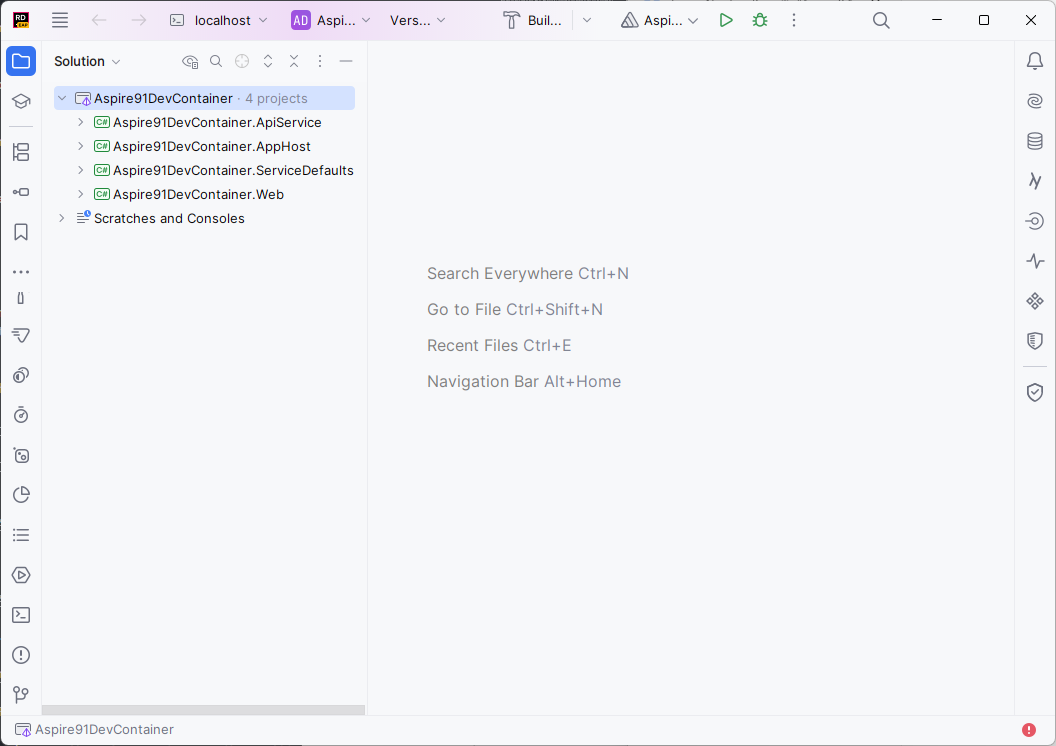The height and width of the screenshot is (746, 1056).
Task: Open the Git tool window icon
Action: tap(21, 695)
